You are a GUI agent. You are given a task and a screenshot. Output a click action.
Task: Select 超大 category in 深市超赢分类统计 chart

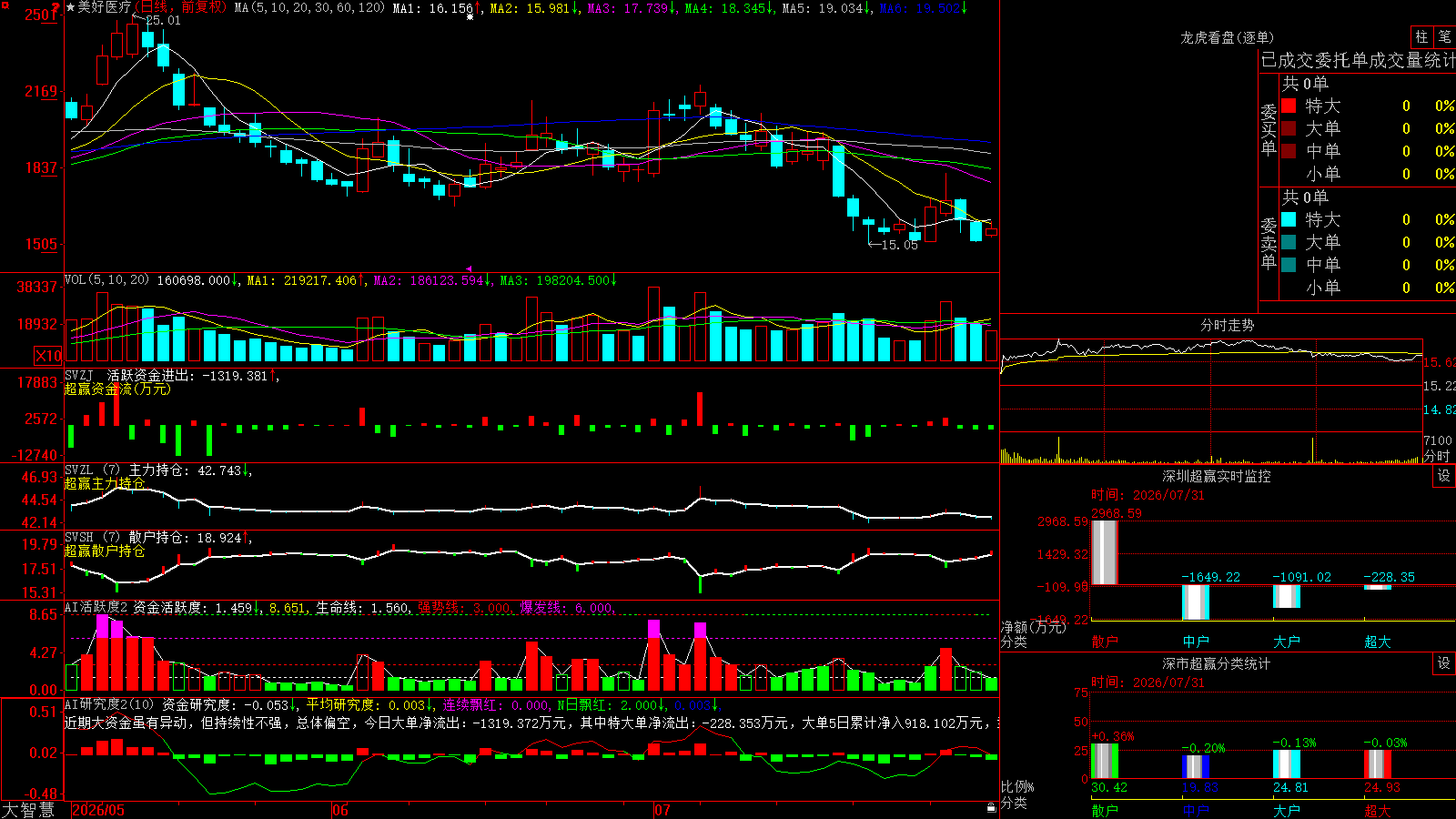pyautogui.click(x=1378, y=810)
